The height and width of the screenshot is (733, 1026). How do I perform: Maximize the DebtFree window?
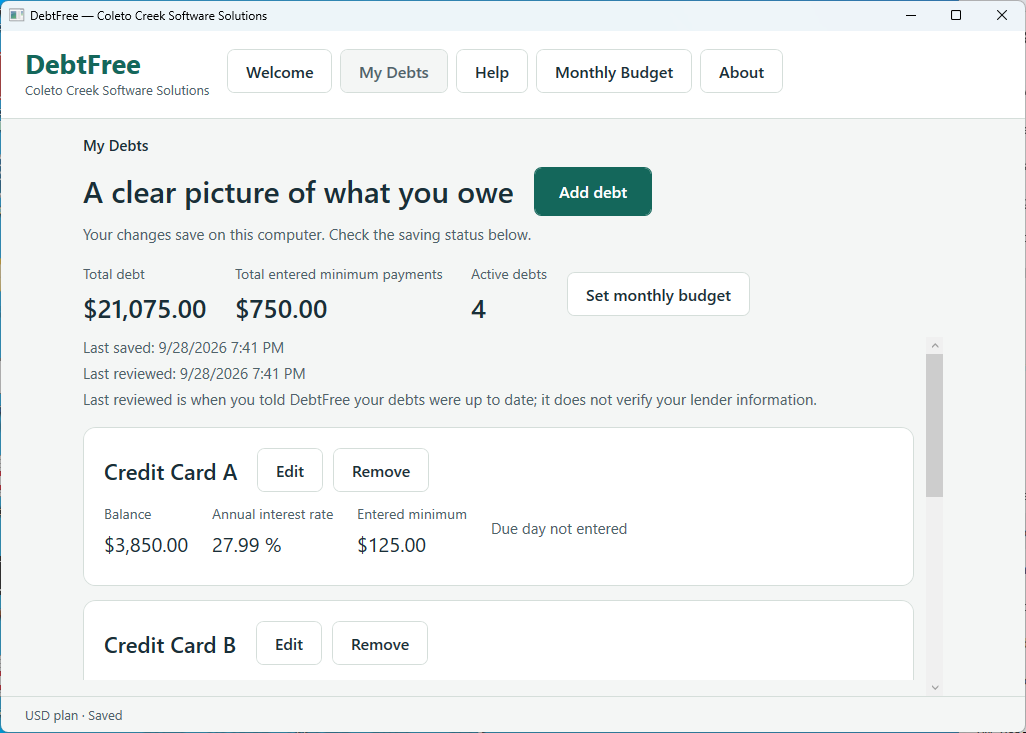click(x=956, y=15)
